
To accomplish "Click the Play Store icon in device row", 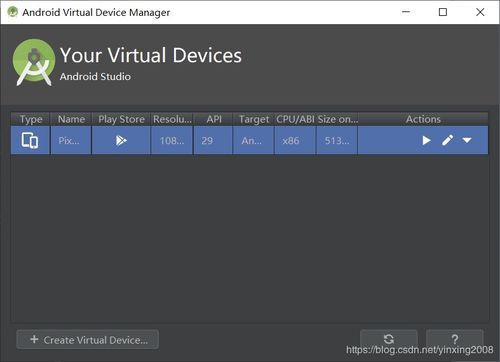I will [121, 140].
